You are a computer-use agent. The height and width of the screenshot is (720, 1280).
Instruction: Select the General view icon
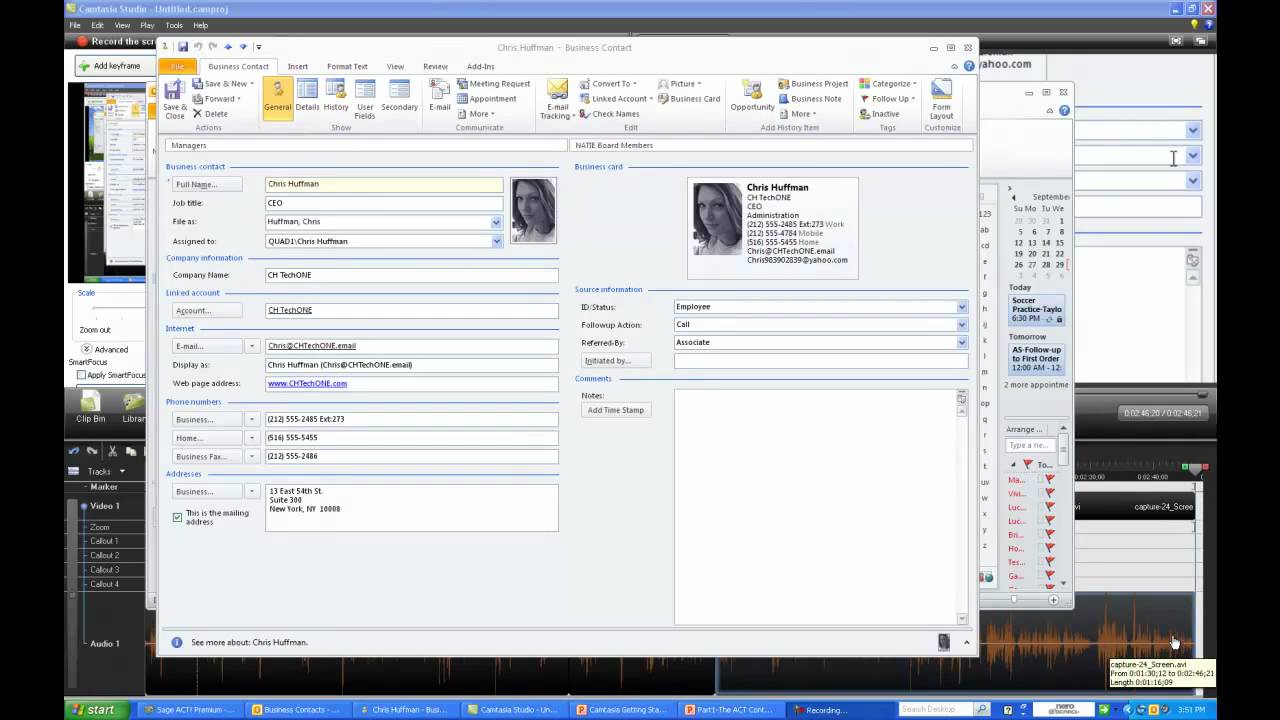point(278,98)
